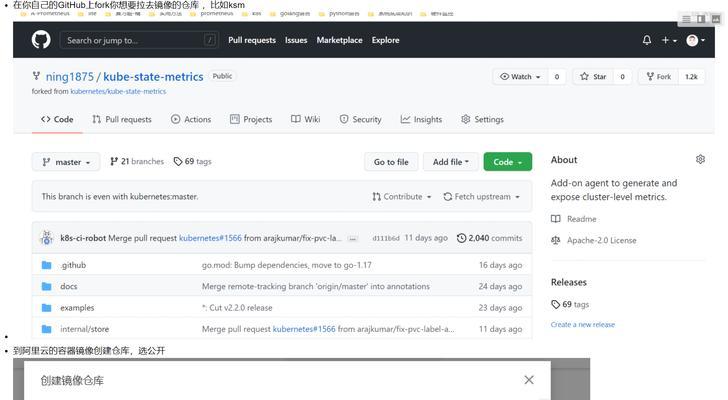Star the repository
Screen dimensions: 728x400
[593, 77]
